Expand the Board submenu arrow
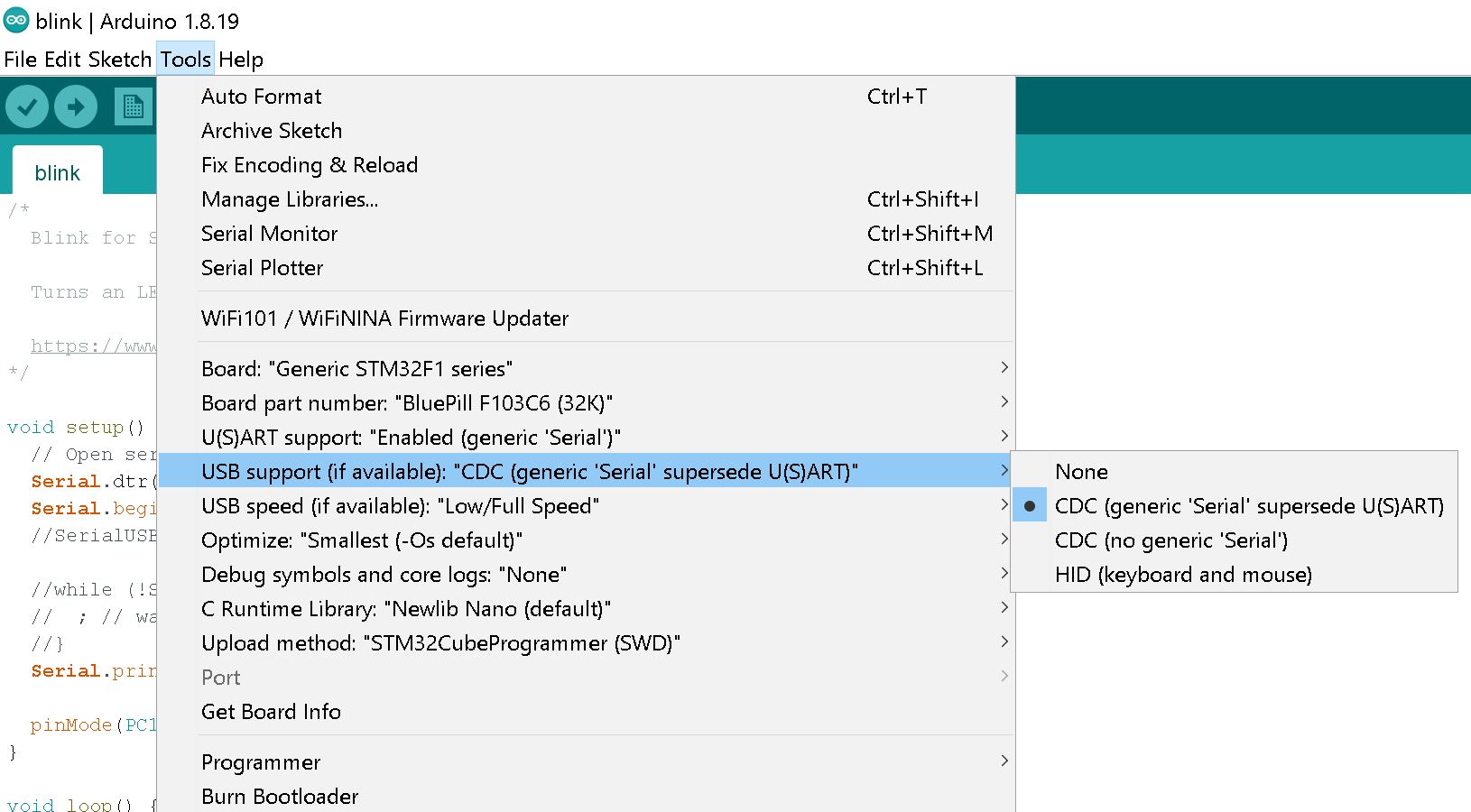The height and width of the screenshot is (812, 1471). [x=1004, y=367]
